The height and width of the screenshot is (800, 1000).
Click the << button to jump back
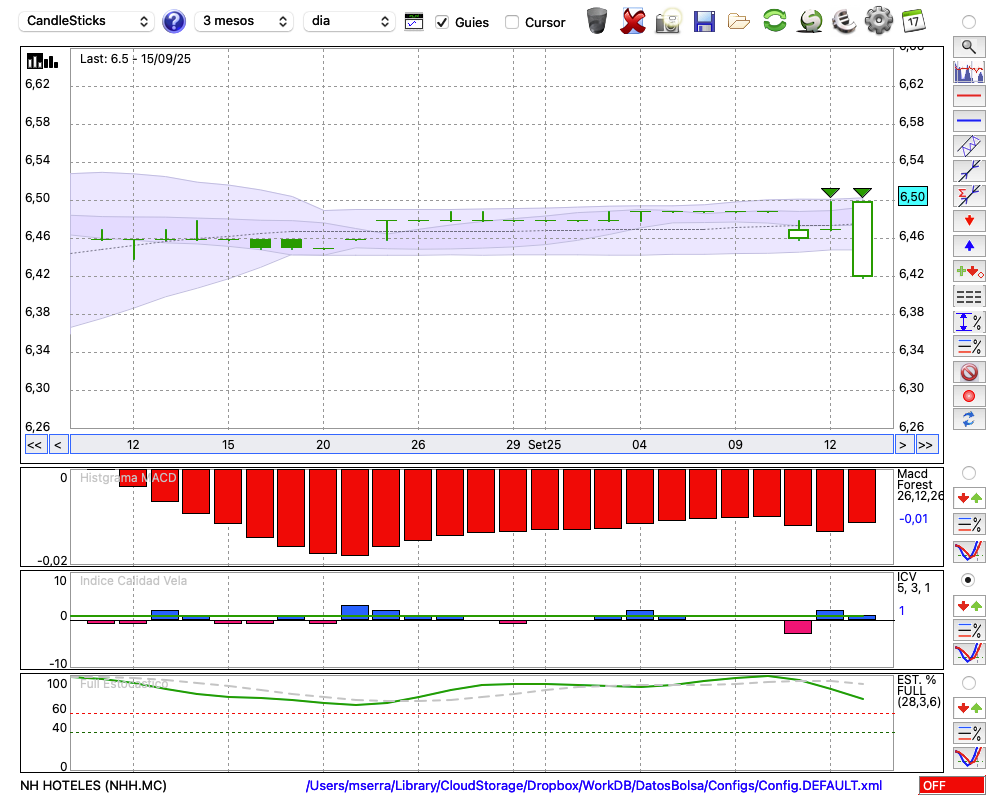[x=34, y=445]
